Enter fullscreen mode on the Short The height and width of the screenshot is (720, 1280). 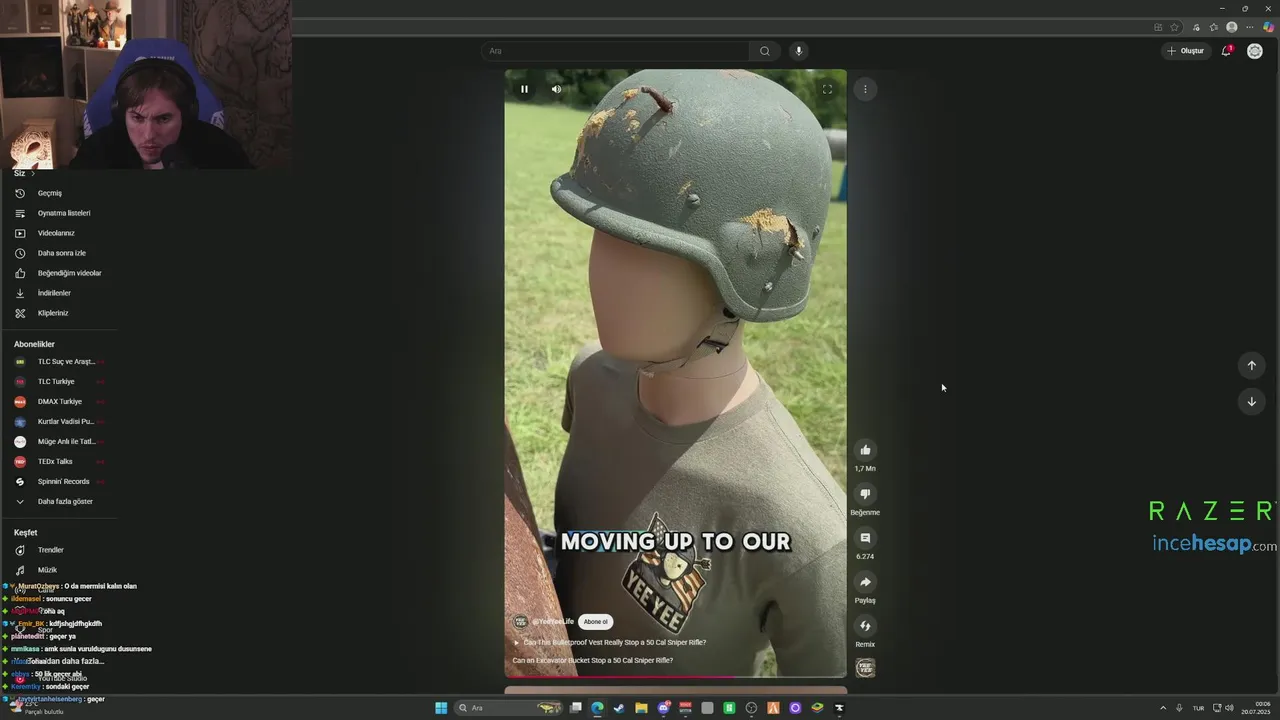(827, 89)
